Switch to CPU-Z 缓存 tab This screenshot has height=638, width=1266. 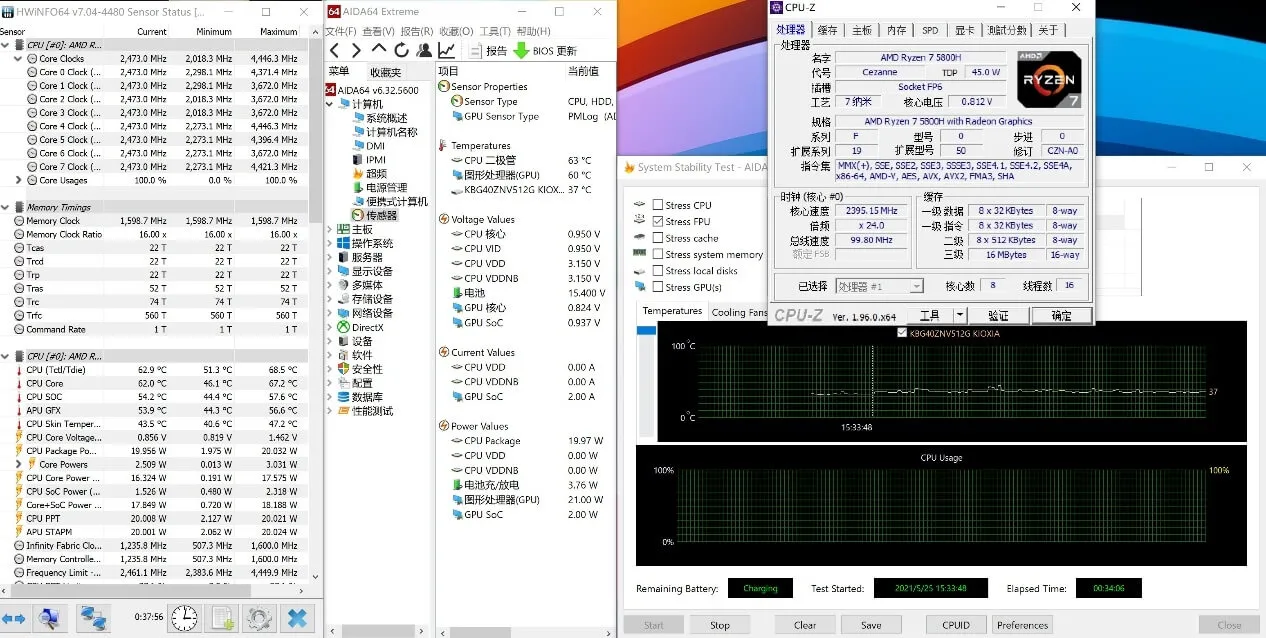click(828, 31)
